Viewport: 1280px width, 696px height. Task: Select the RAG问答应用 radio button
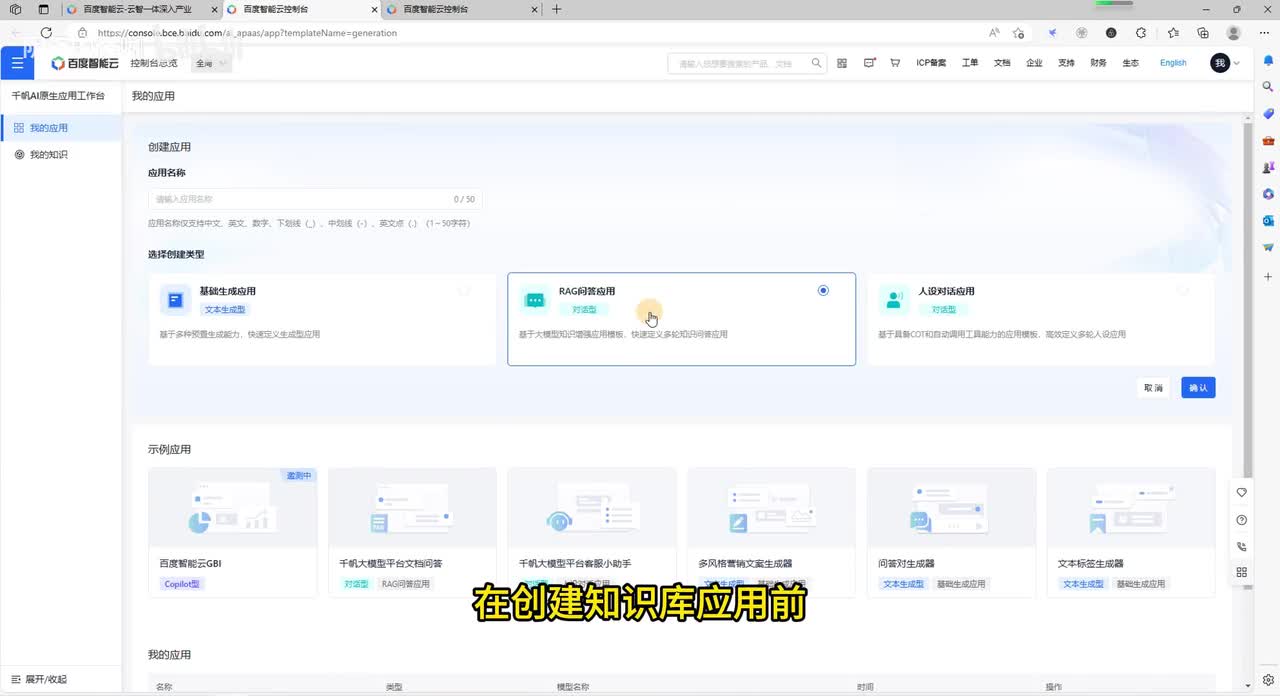pos(823,291)
